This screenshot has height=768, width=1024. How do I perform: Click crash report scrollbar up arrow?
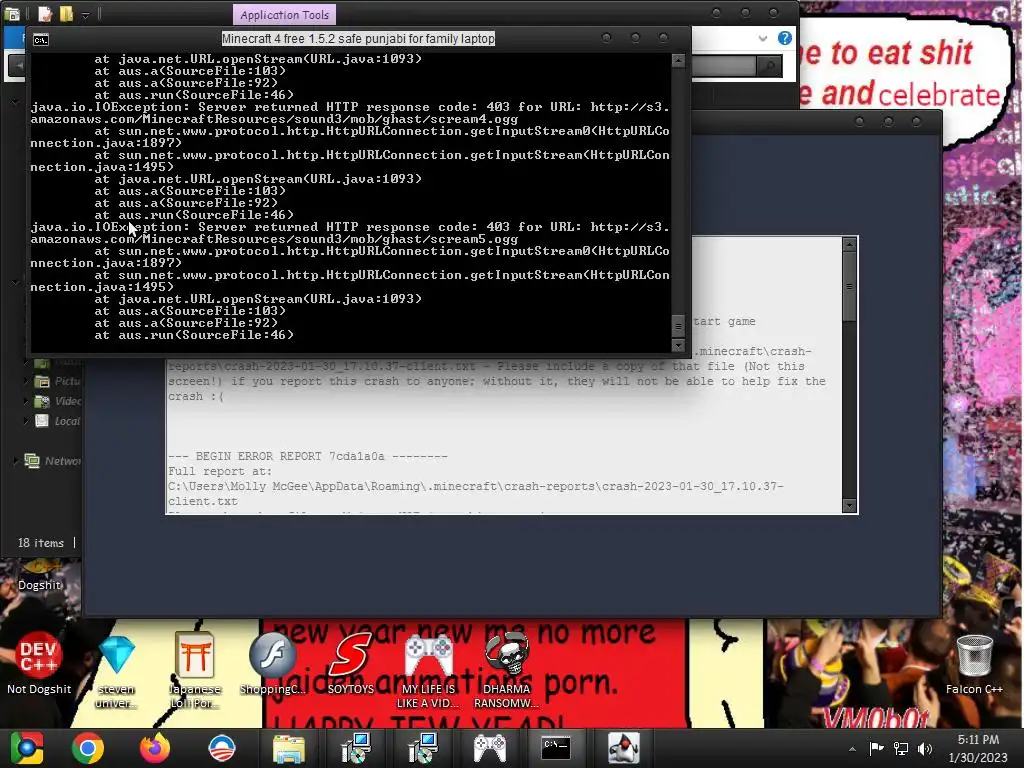[849, 244]
